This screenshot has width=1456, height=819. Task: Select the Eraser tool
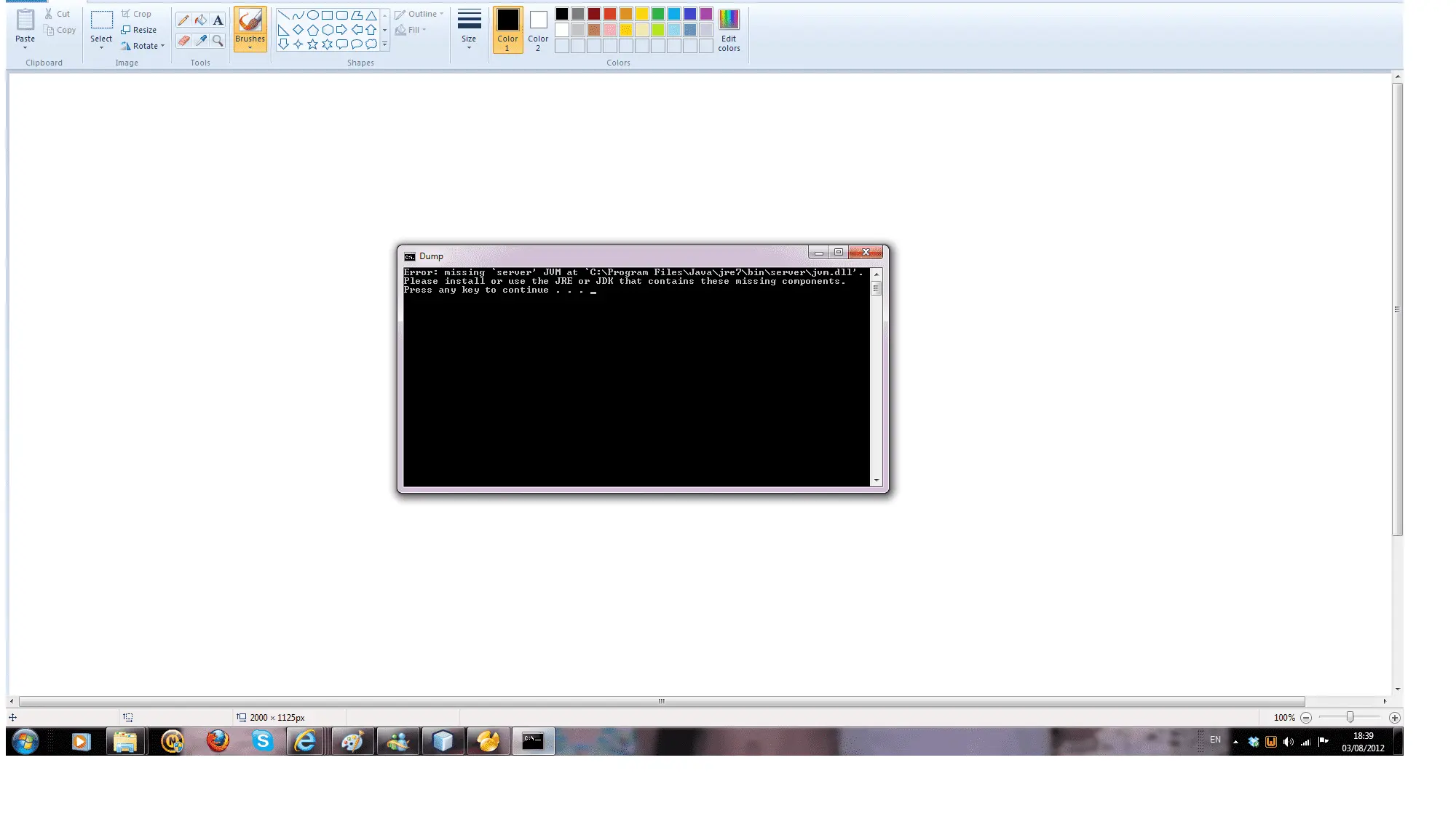tap(183, 41)
